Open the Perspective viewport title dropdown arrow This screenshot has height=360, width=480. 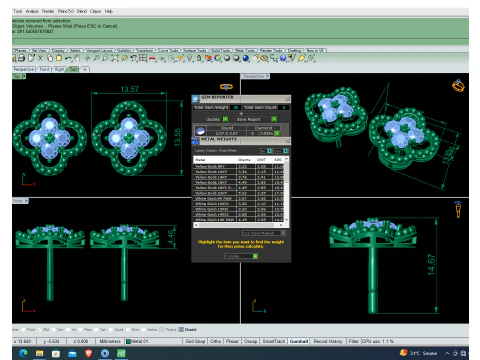268,76
